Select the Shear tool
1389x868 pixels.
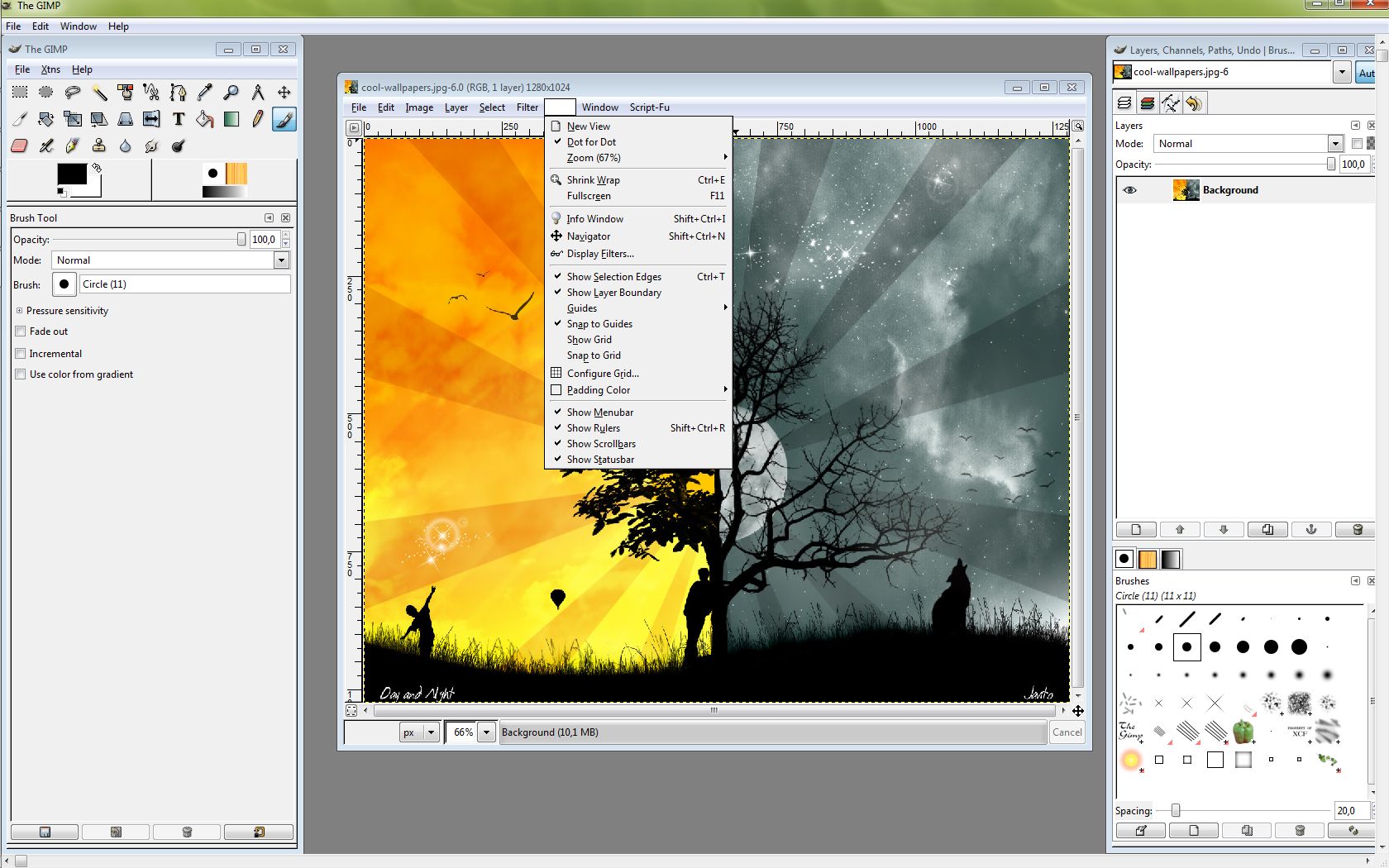(x=99, y=119)
